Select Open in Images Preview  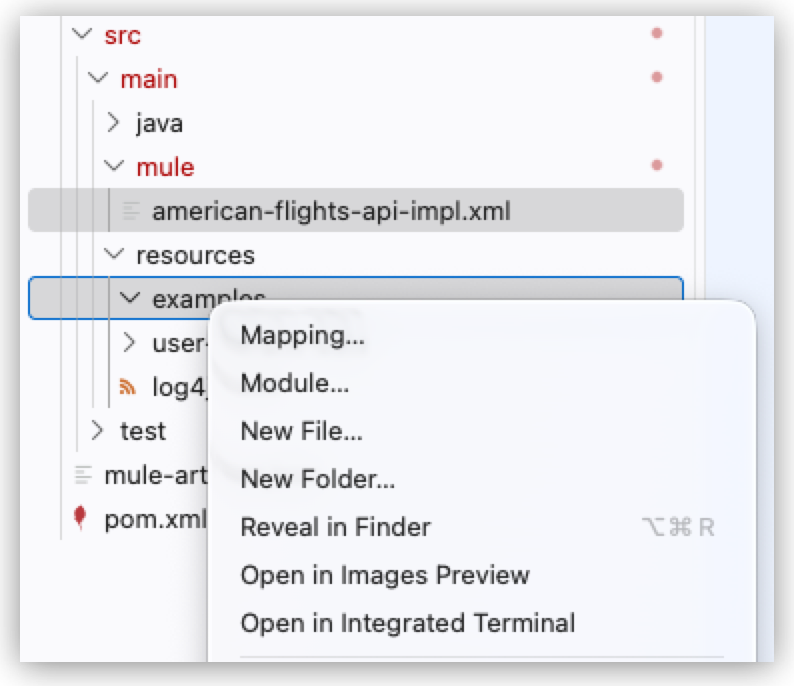click(482, 575)
